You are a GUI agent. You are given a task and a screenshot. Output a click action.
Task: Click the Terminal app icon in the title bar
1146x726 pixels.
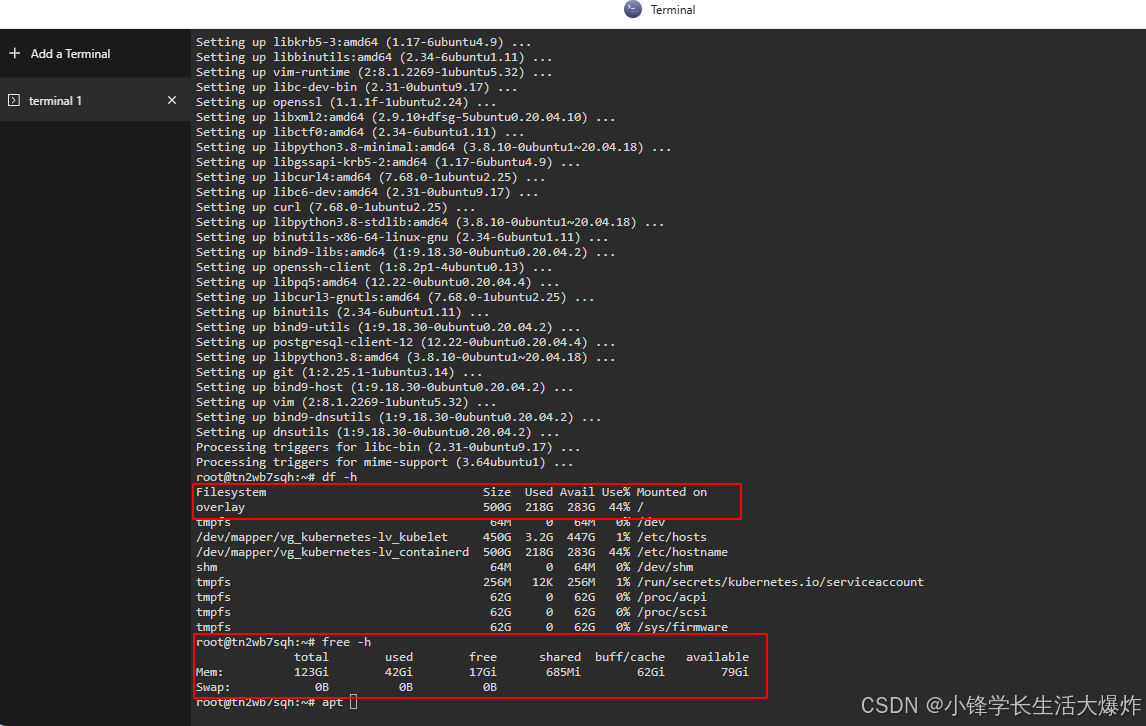[632, 9]
